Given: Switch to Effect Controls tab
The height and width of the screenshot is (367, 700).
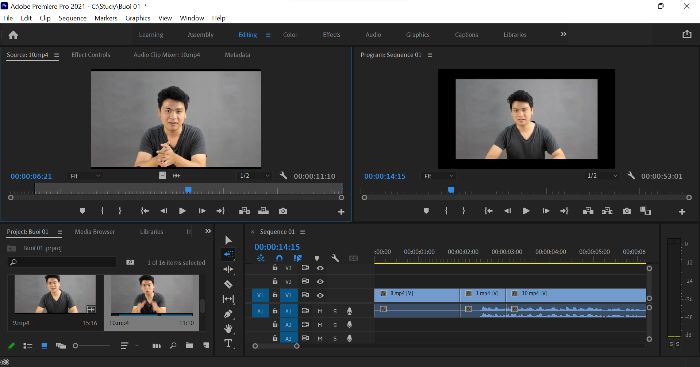Looking at the screenshot, I should click(x=91, y=54).
